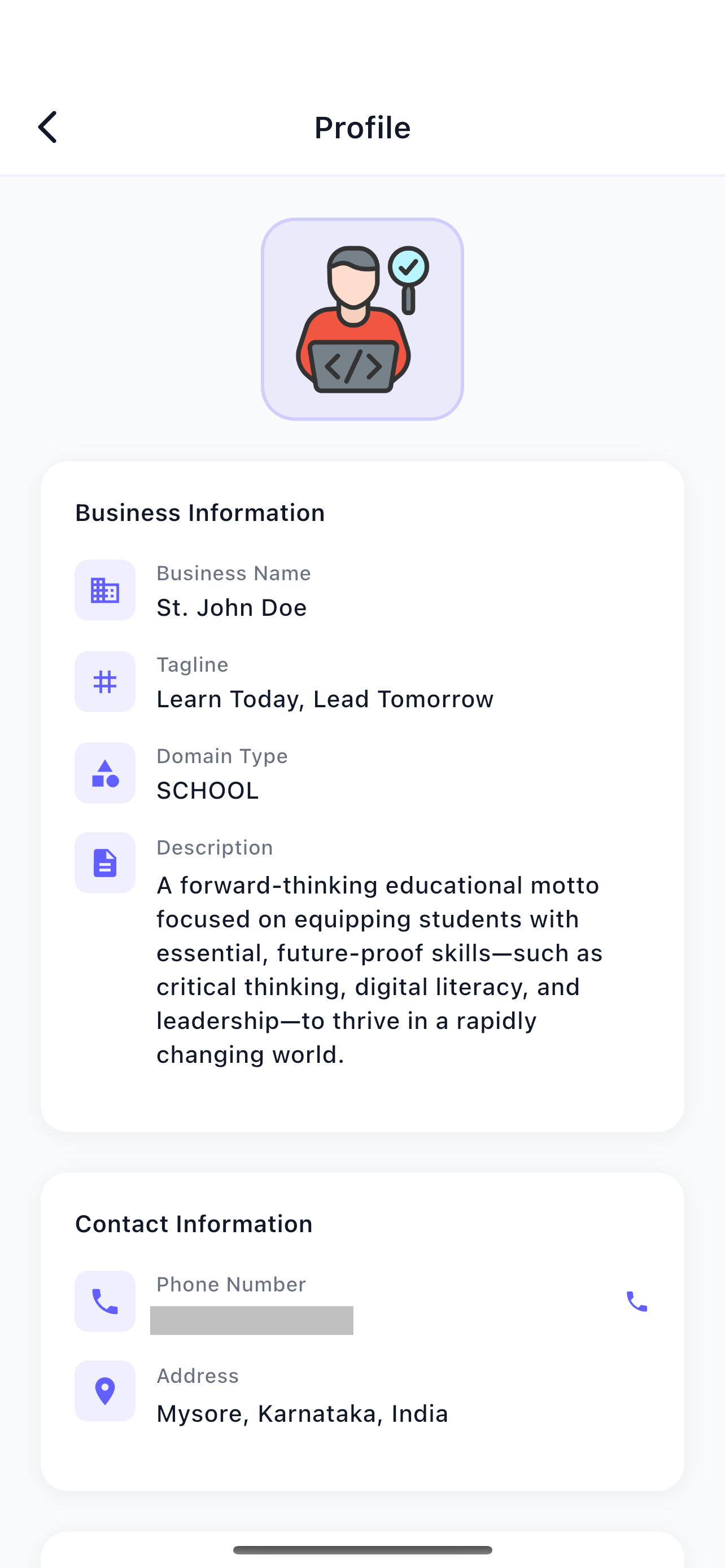Tap the Phone Number label
This screenshot has height=1568, width=725.
click(231, 1284)
